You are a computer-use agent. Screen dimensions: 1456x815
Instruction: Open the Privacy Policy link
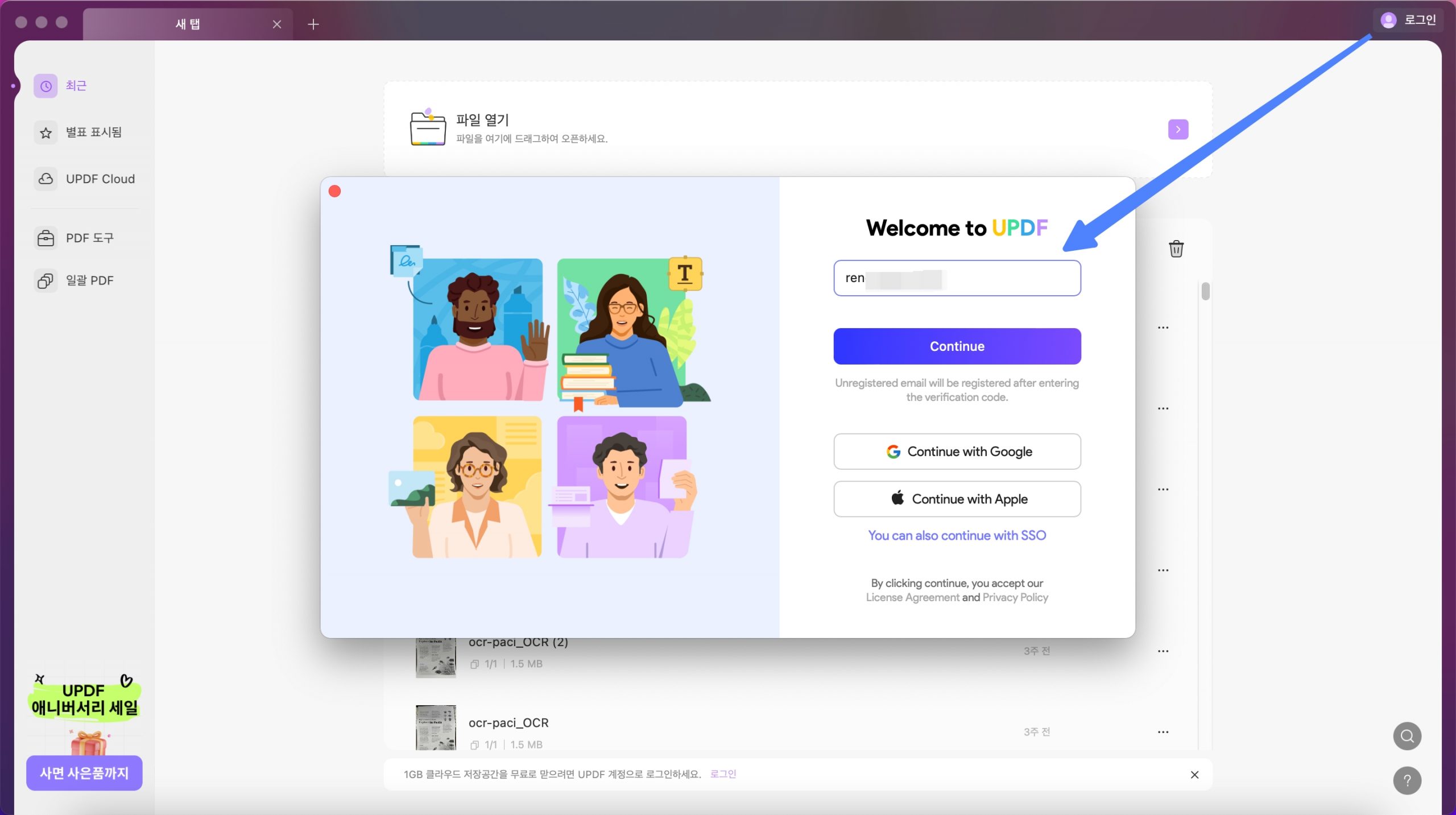click(x=1015, y=597)
